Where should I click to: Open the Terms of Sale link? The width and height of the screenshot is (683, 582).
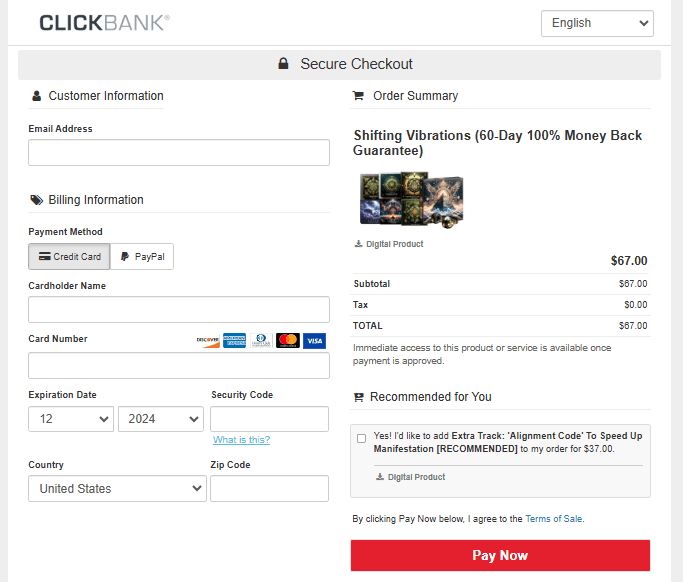point(553,519)
